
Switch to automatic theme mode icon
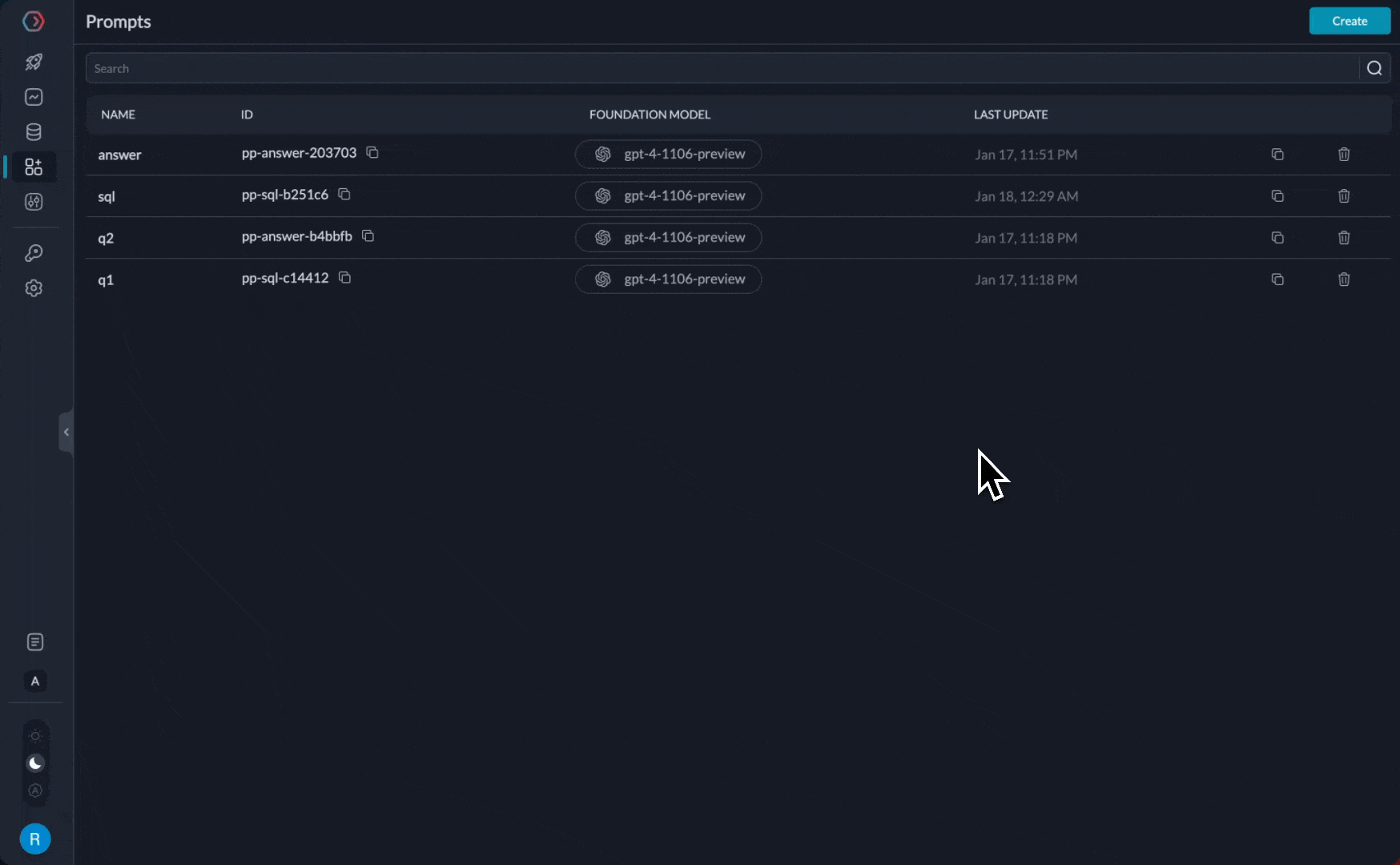coord(35,791)
